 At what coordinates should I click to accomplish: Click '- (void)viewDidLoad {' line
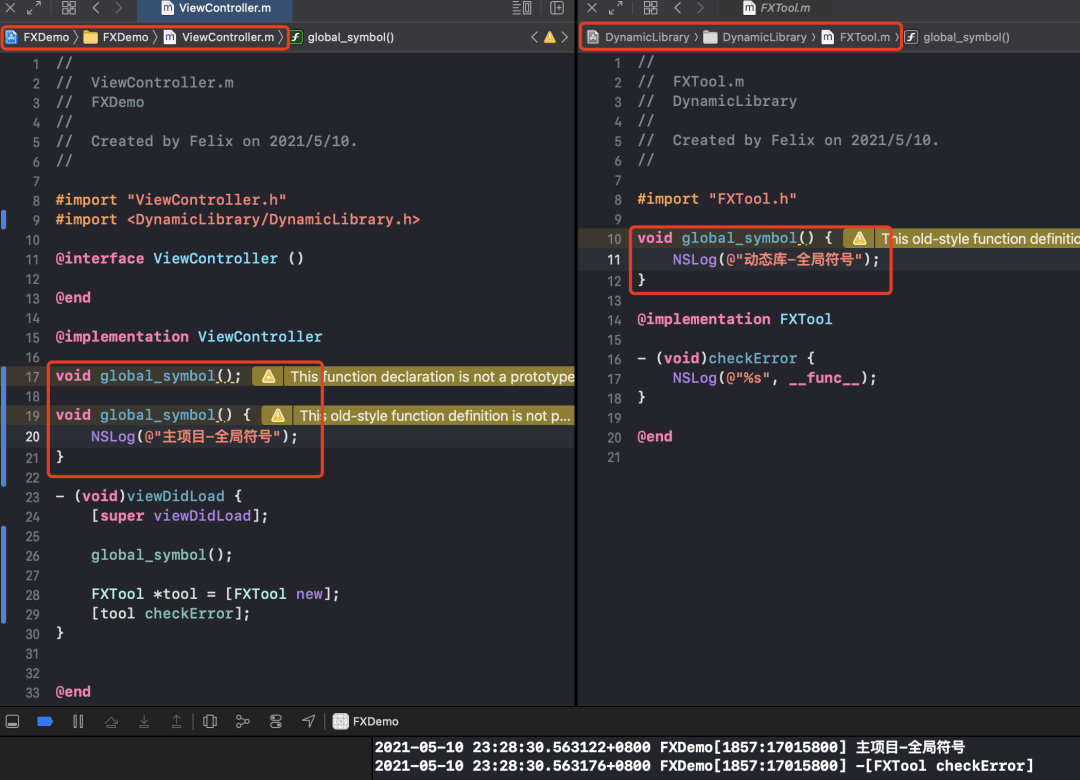[x=149, y=496]
